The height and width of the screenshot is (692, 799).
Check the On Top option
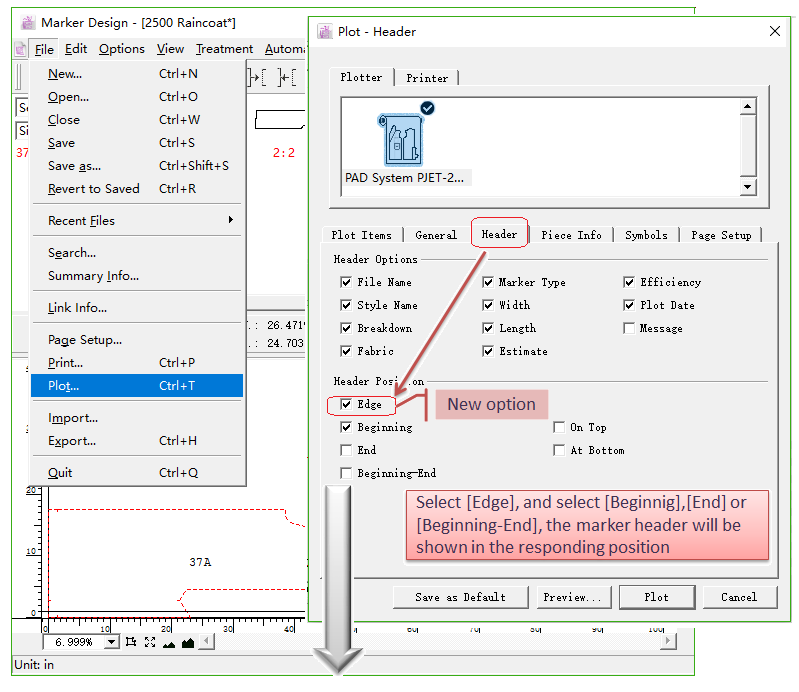pyautogui.click(x=559, y=427)
